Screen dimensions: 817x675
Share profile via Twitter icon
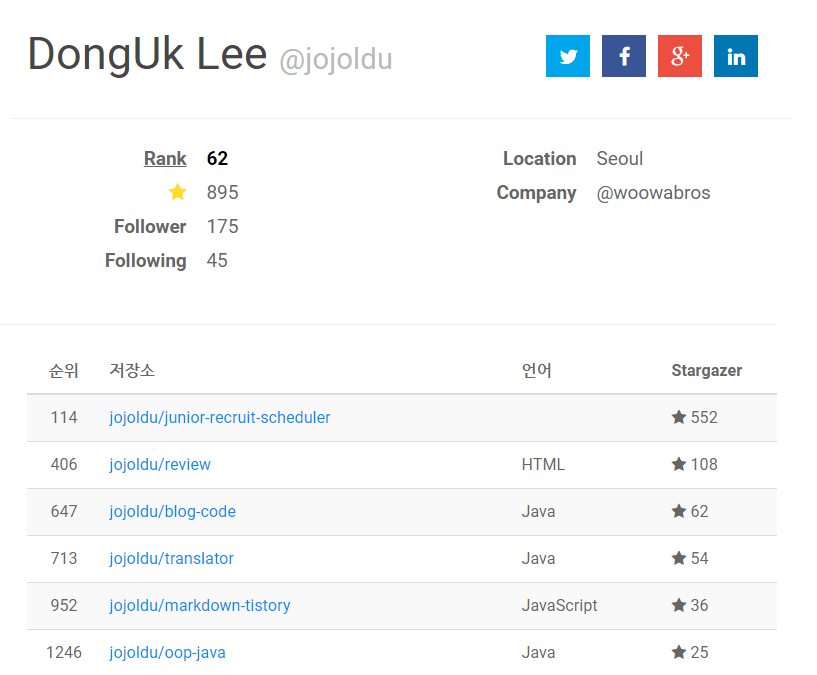567,56
